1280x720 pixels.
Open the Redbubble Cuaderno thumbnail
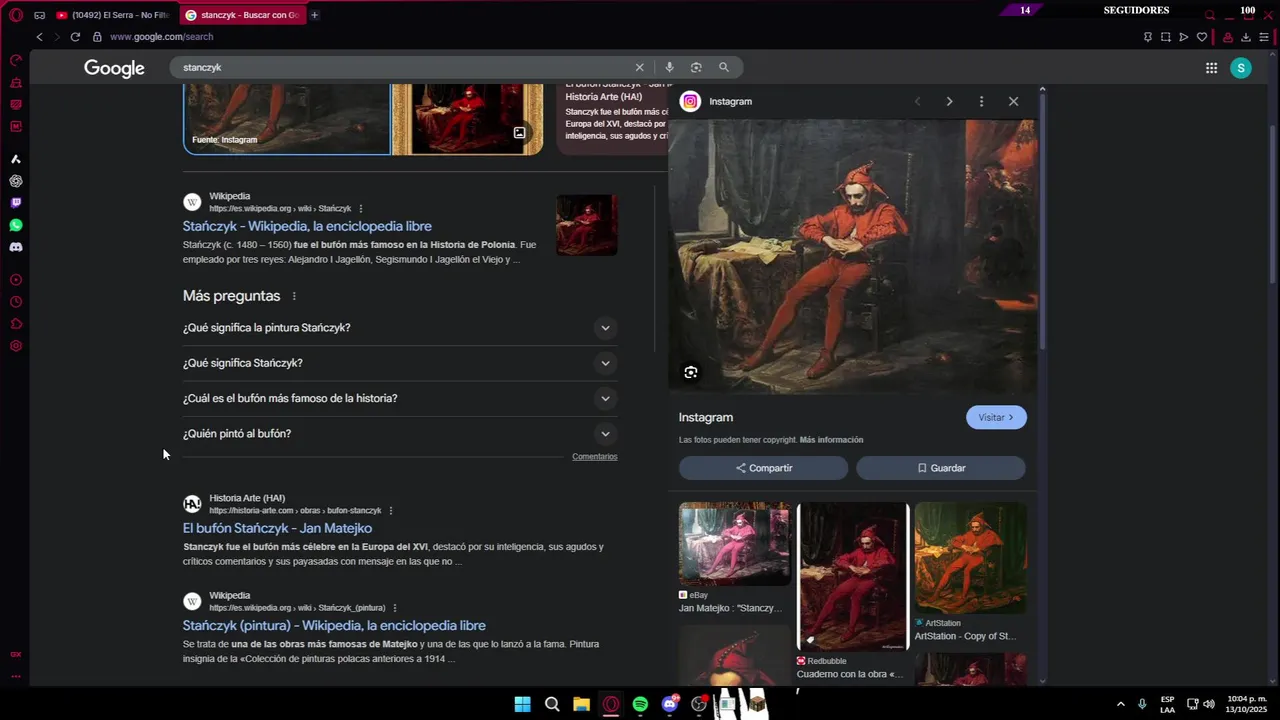tap(853, 576)
